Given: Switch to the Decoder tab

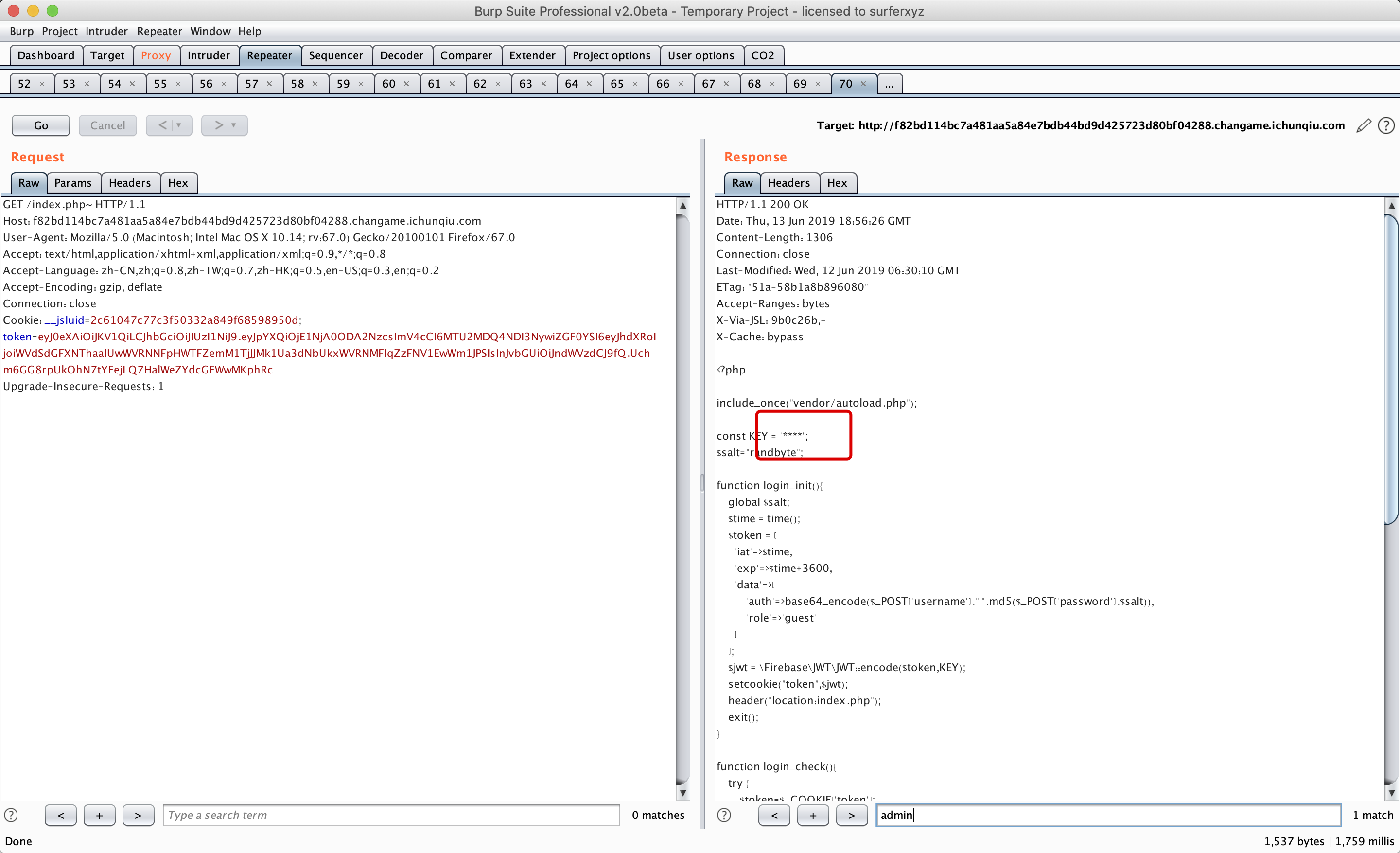Looking at the screenshot, I should (401, 56).
